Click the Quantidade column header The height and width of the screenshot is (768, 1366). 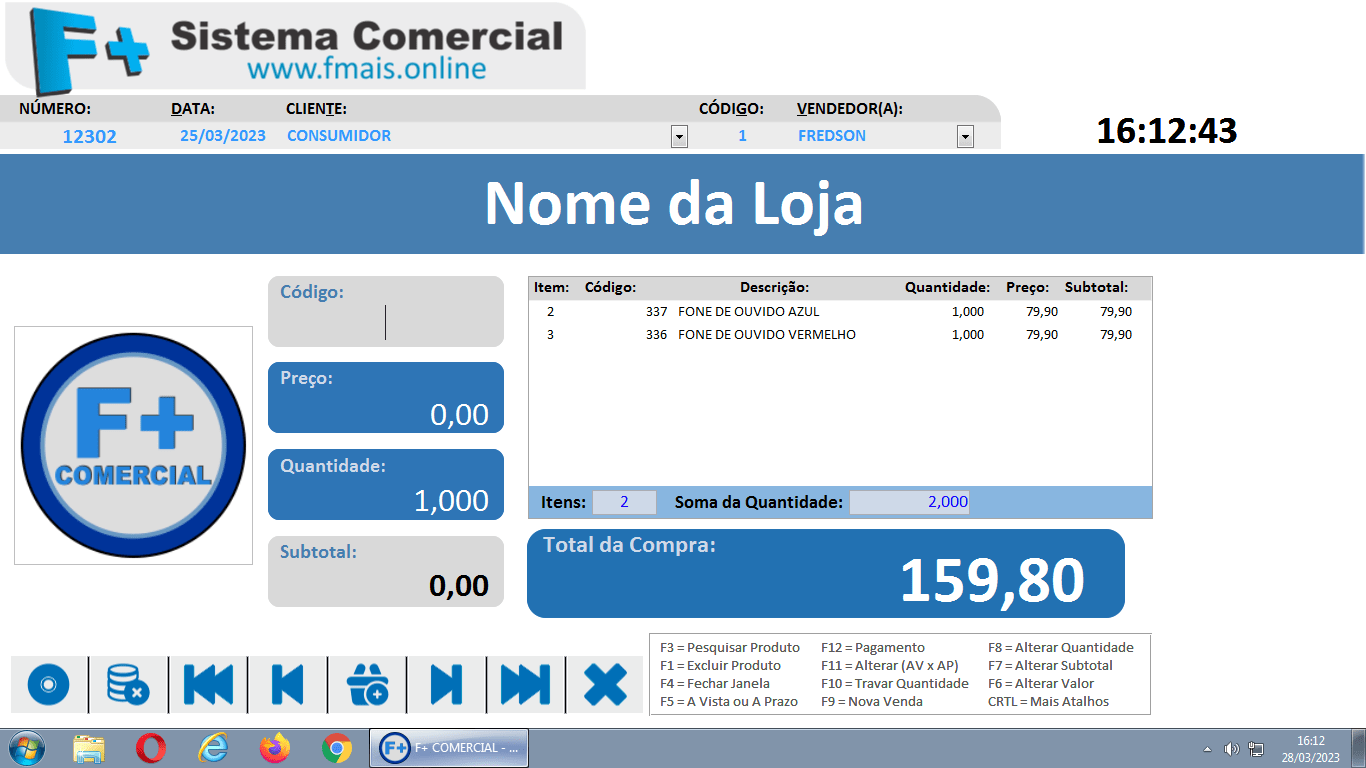[x=947, y=287]
